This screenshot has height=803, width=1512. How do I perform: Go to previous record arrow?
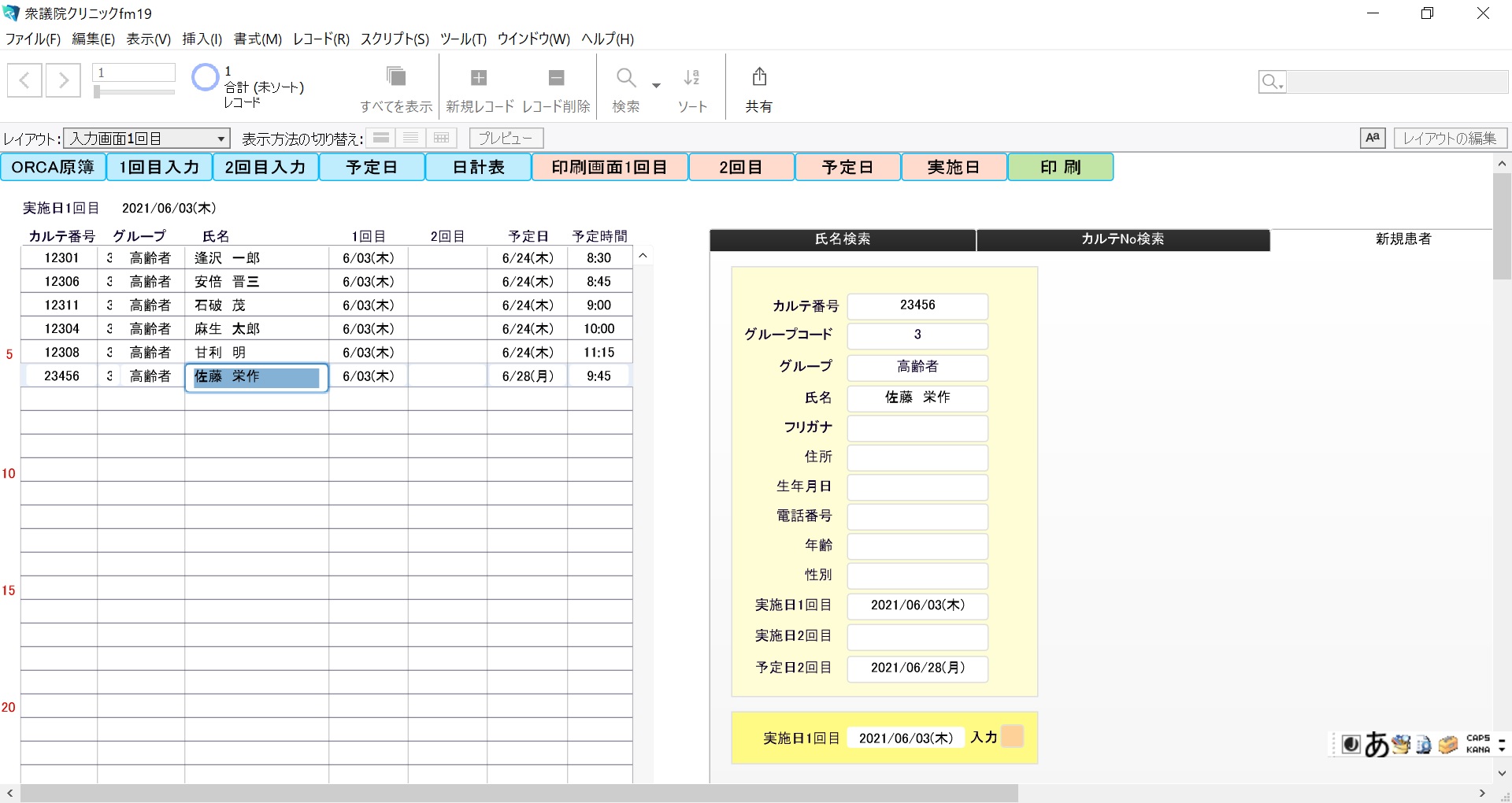(x=24, y=80)
